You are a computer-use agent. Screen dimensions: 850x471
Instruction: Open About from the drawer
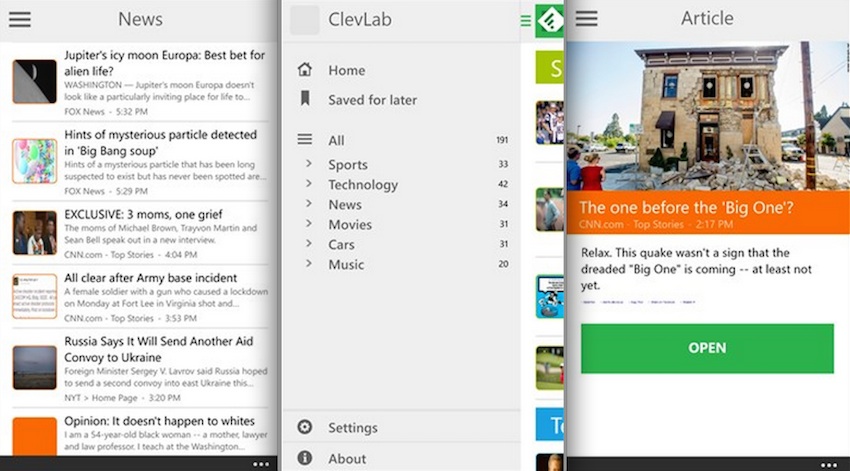coord(347,459)
